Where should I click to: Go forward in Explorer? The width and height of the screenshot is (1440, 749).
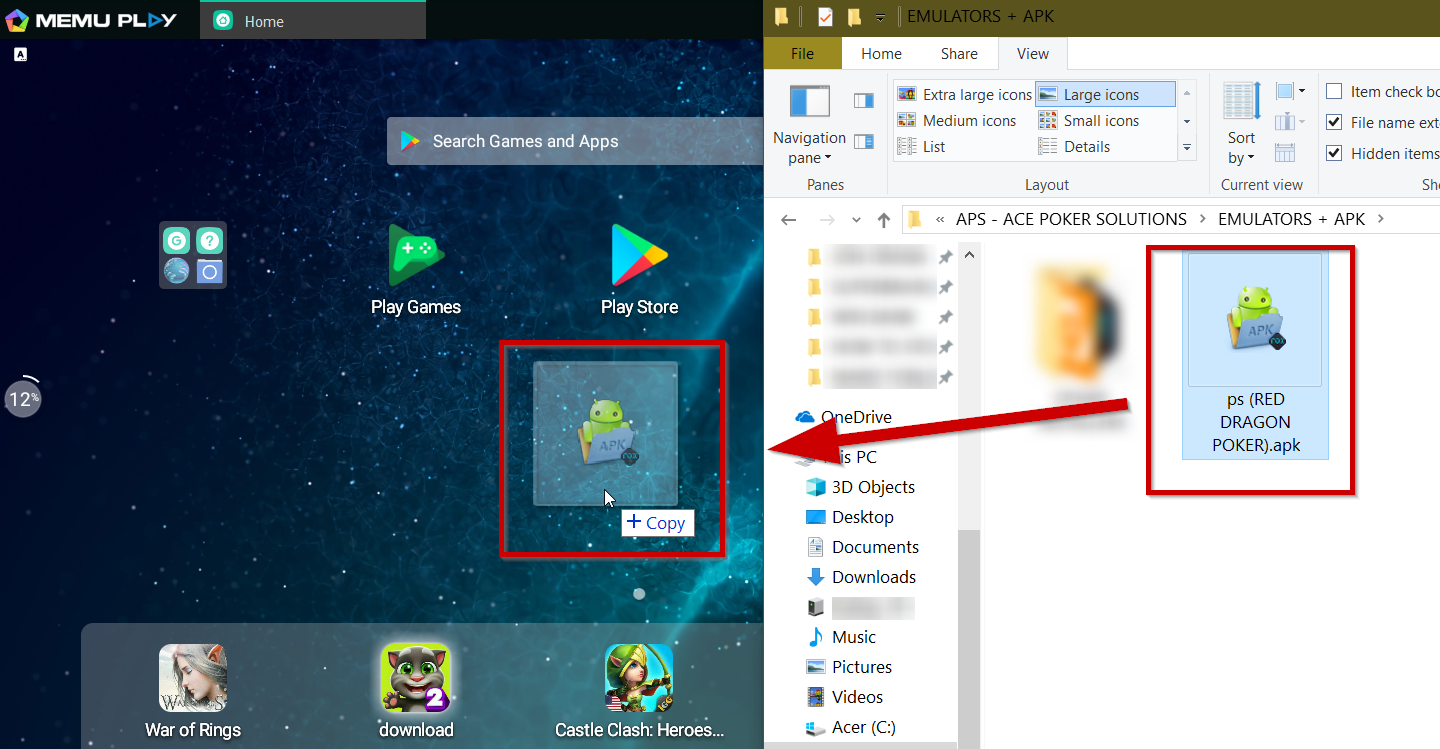click(x=826, y=219)
